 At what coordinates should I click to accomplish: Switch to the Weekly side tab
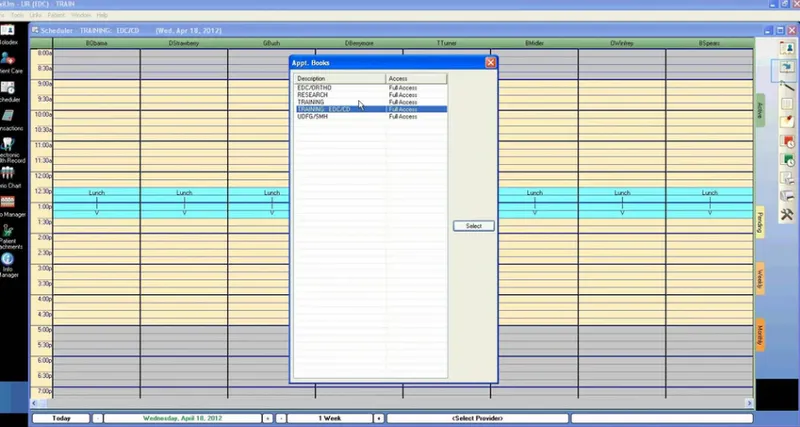[760, 279]
